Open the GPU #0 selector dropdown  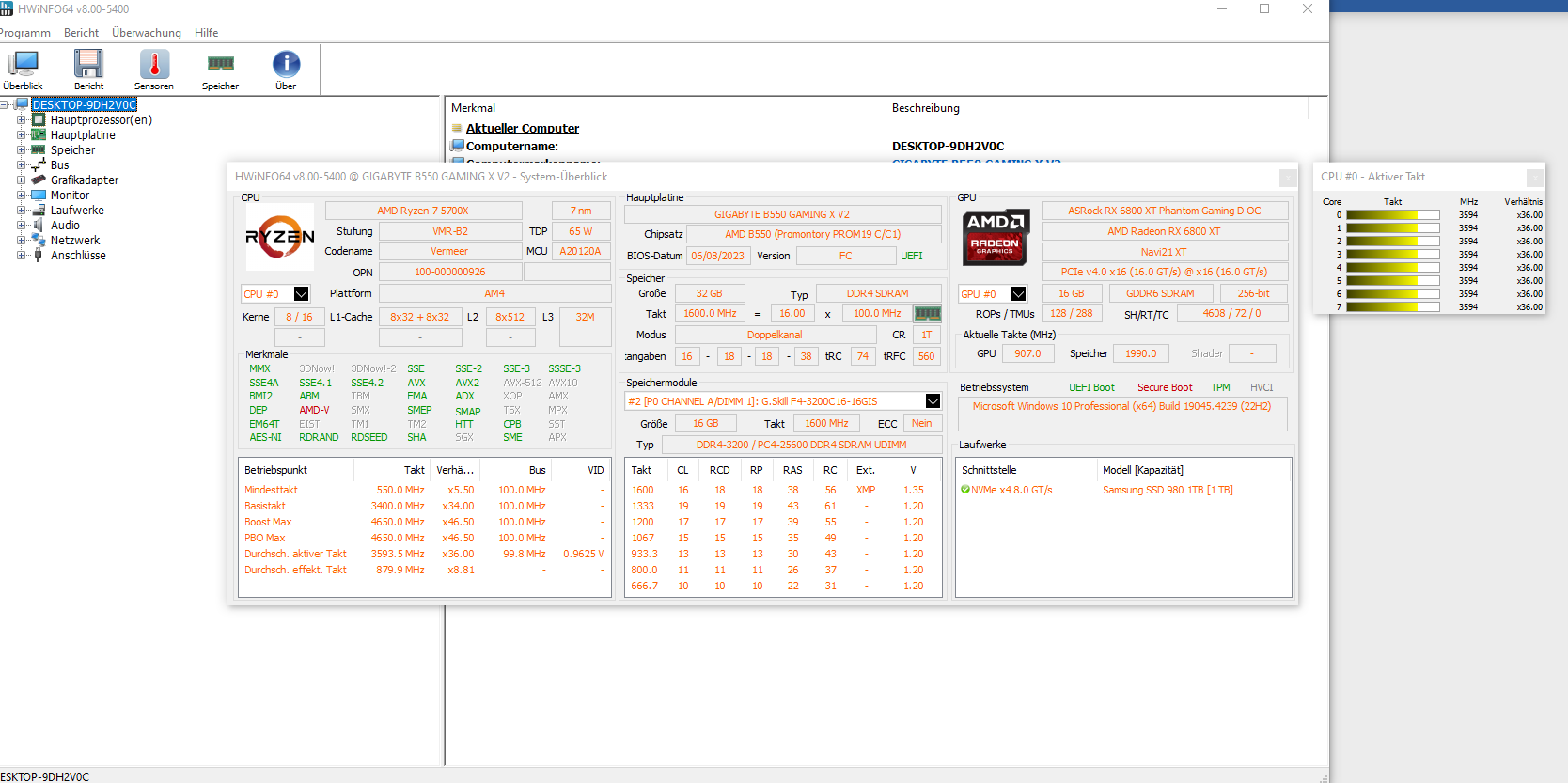1018,294
